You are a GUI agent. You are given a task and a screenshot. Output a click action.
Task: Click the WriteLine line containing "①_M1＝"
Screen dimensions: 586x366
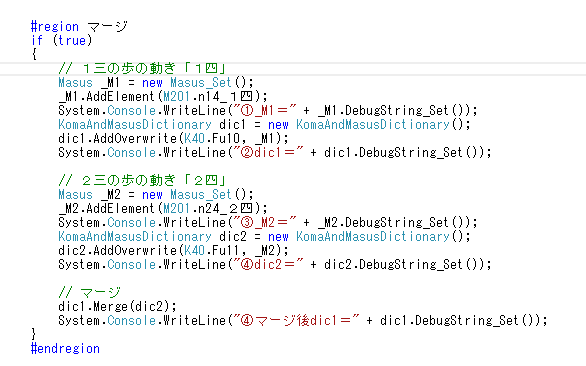(x=268, y=110)
